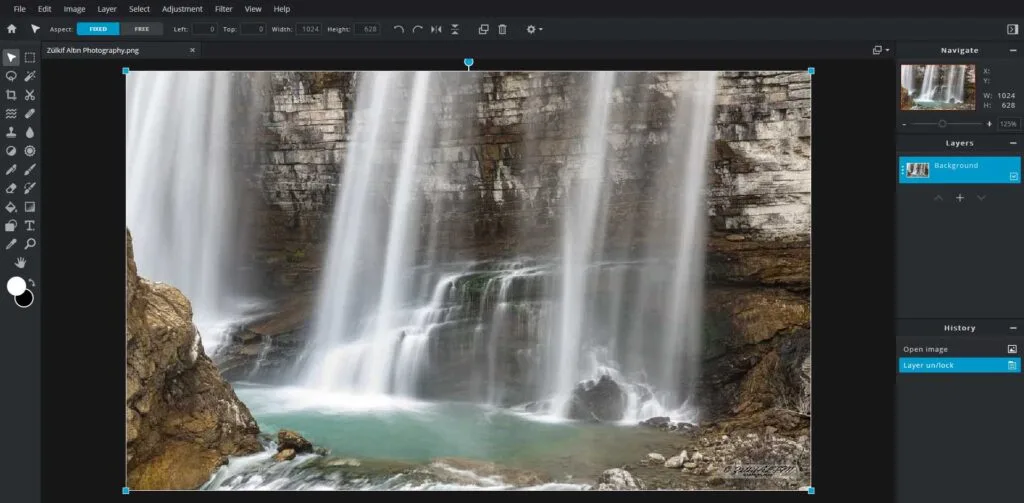Open the Help menu
Image resolution: width=1024 pixels, height=503 pixels.
coord(282,9)
